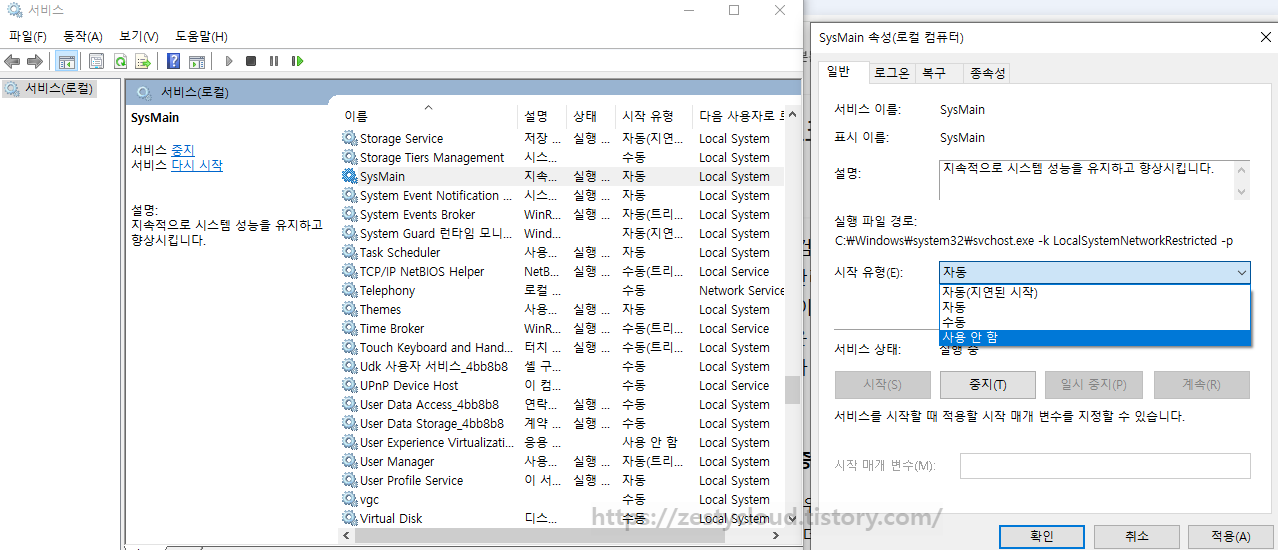The image size is (1278, 550).
Task: Click gear icon of Time Broker row
Action: [349, 328]
